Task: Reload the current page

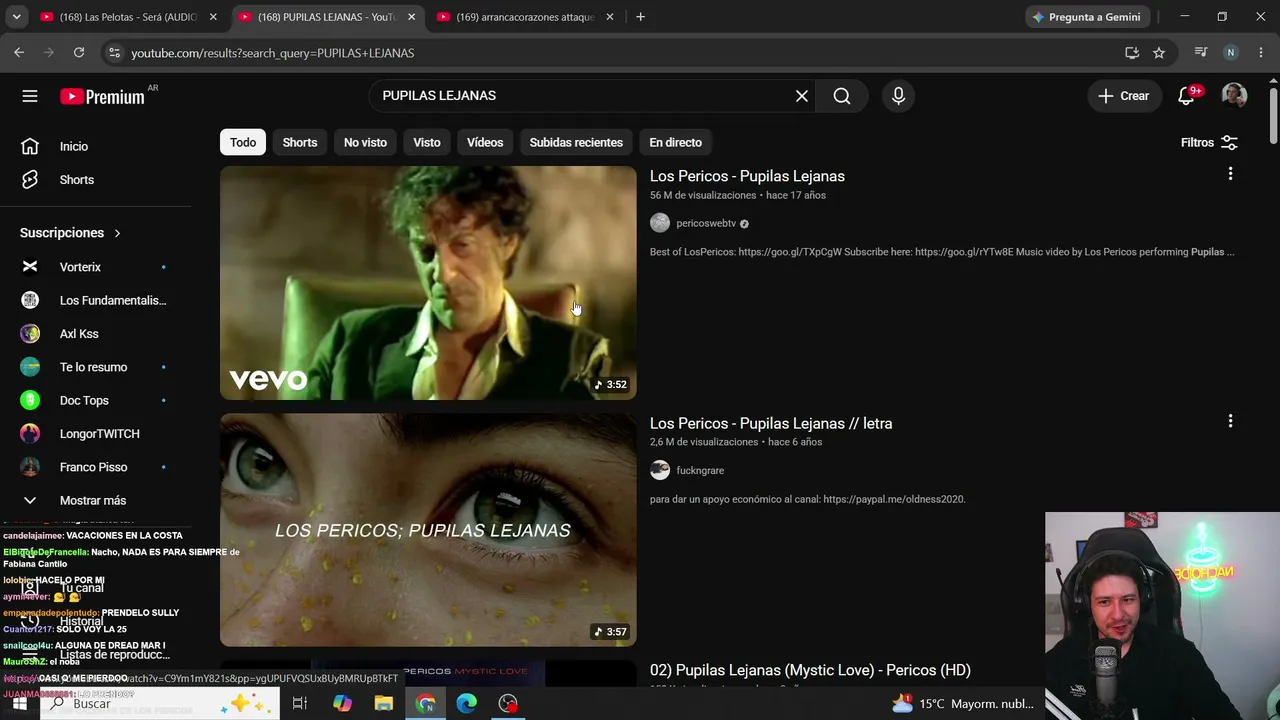Action: coord(79,52)
